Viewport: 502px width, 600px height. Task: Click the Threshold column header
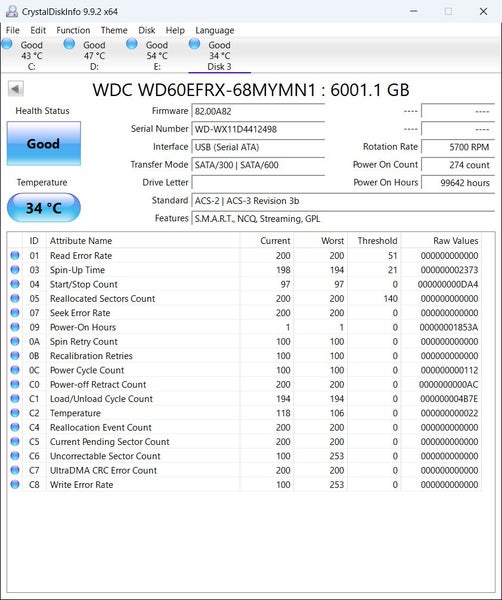pyautogui.click(x=374, y=241)
